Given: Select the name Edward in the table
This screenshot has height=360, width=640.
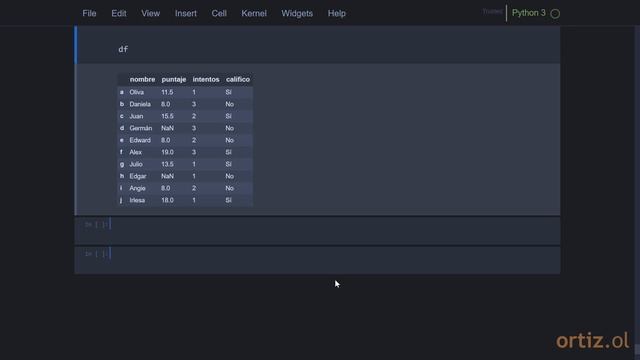Looking at the screenshot, I should pyautogui.click(x=140, y=140).
